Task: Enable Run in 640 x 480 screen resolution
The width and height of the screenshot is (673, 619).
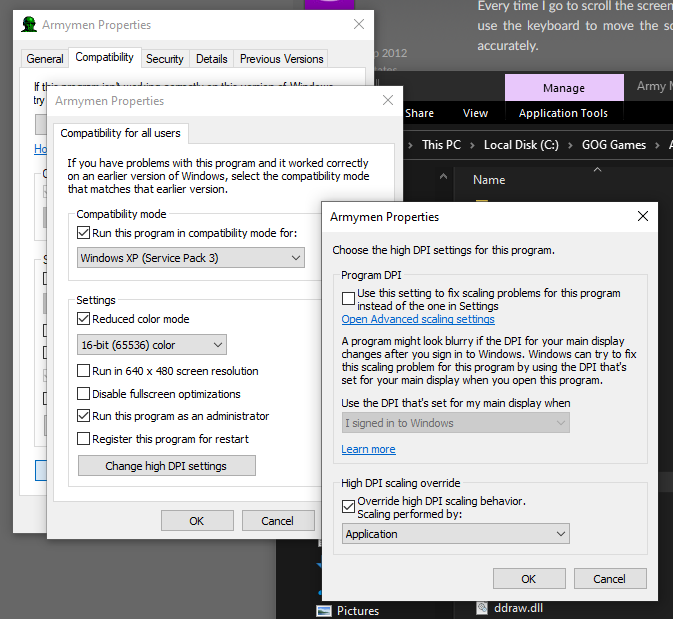Action: tap(83, 370)
